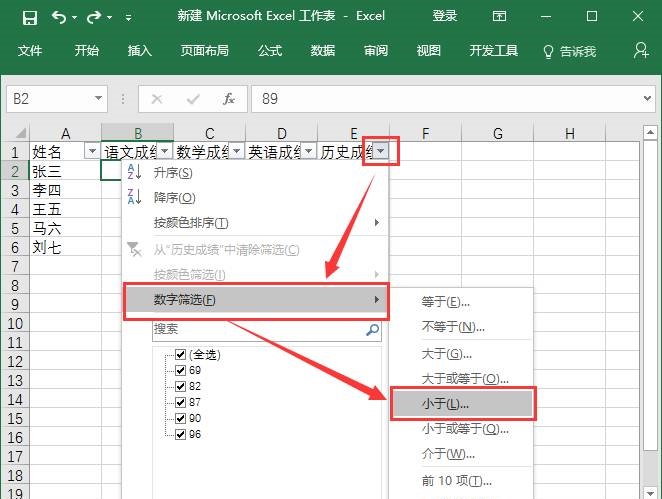The image size is (662, 499).
Task: Select 不等于(N)... number filter
Action: 462,327
